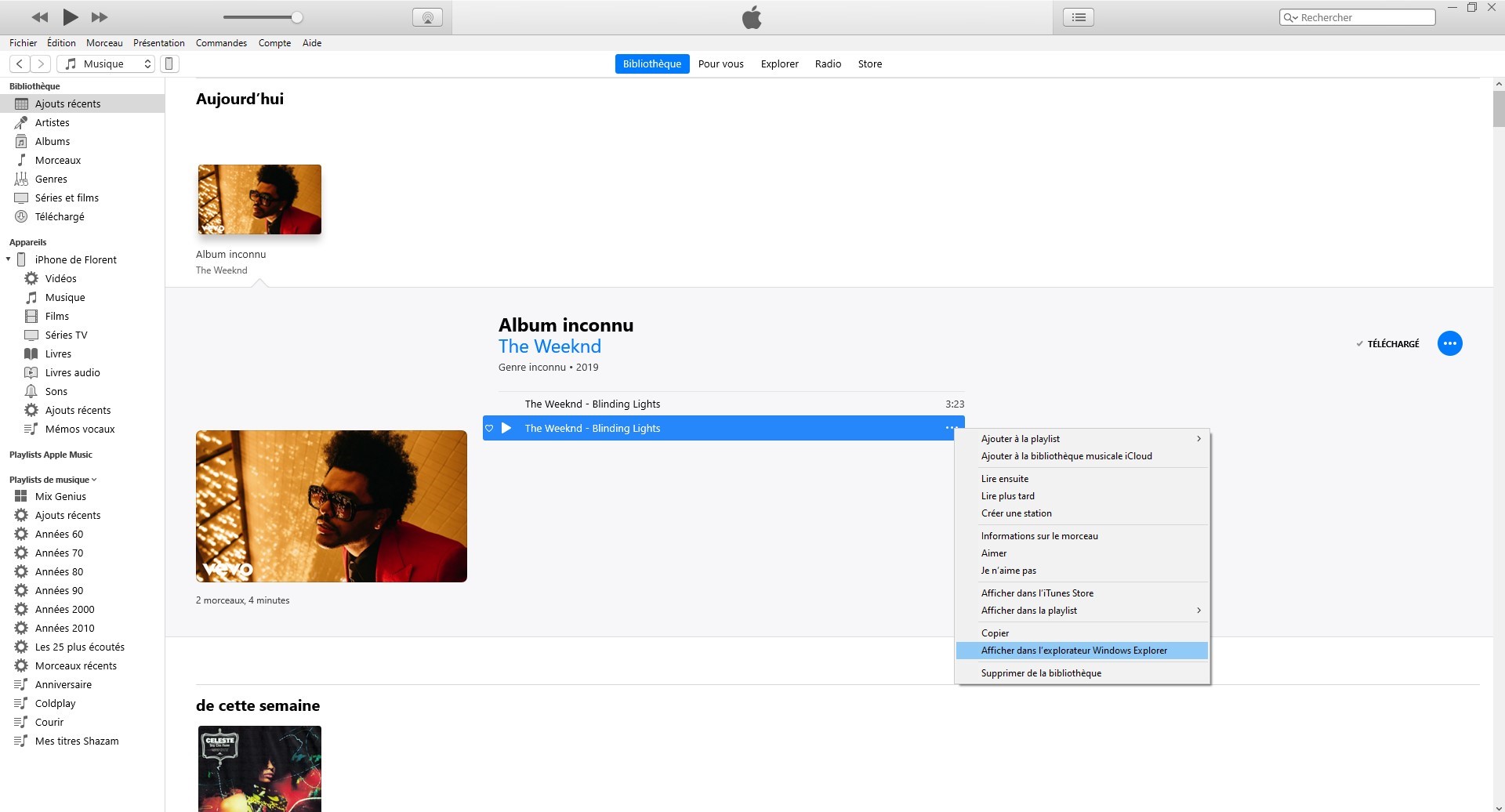Open the AirPlay output icon
1505x812 pixels.
(x=427, y=17)
